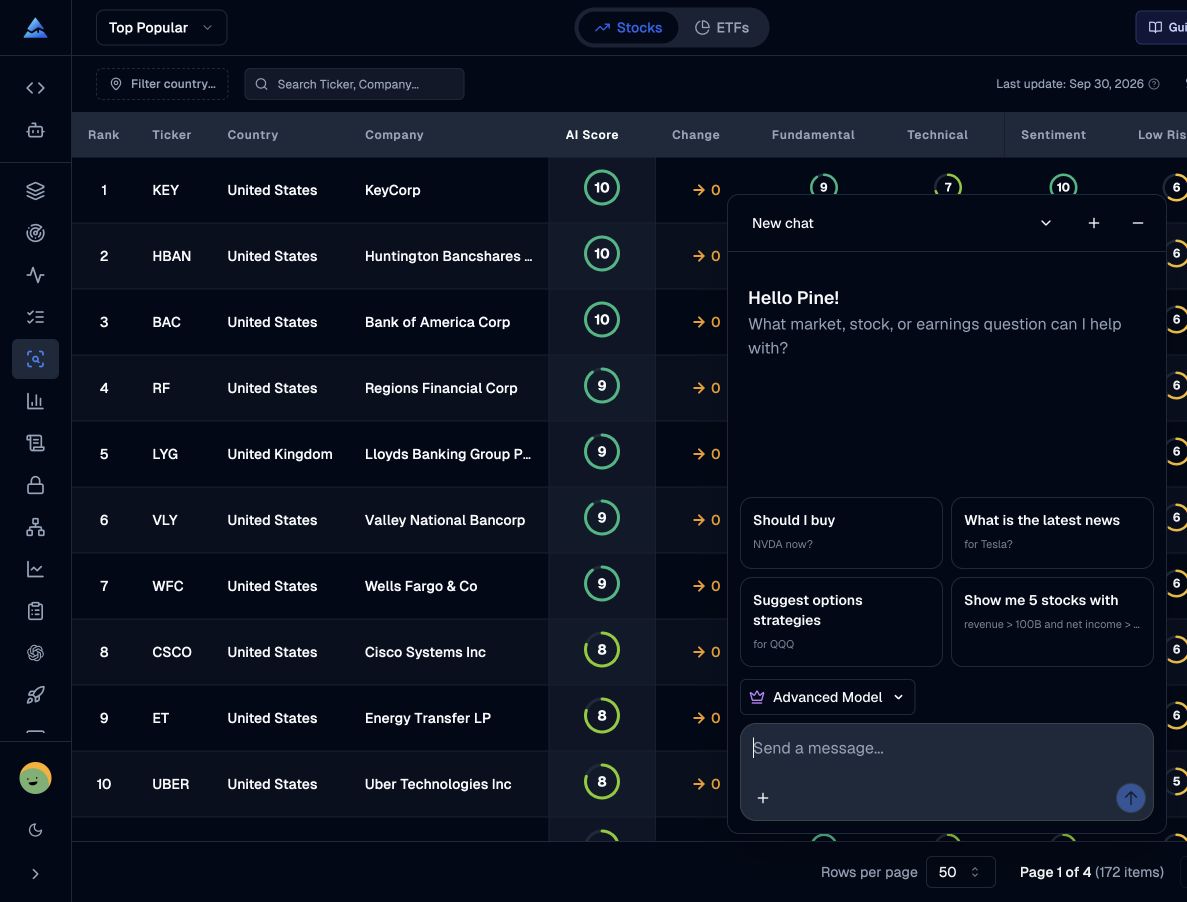
Task: Sort by the Change column header
Action: (x=696, y=135)
